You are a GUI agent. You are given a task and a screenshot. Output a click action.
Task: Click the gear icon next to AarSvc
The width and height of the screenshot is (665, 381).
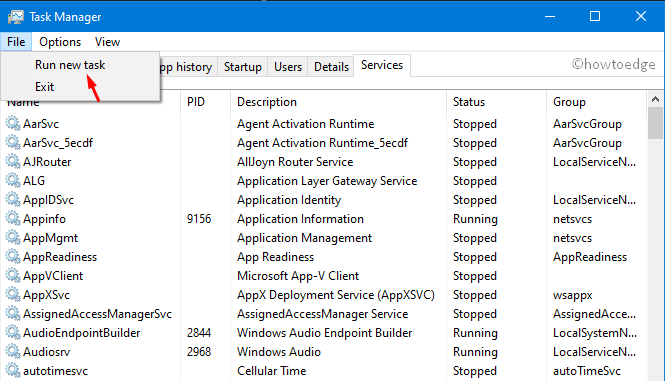click(x=13, y=123)
